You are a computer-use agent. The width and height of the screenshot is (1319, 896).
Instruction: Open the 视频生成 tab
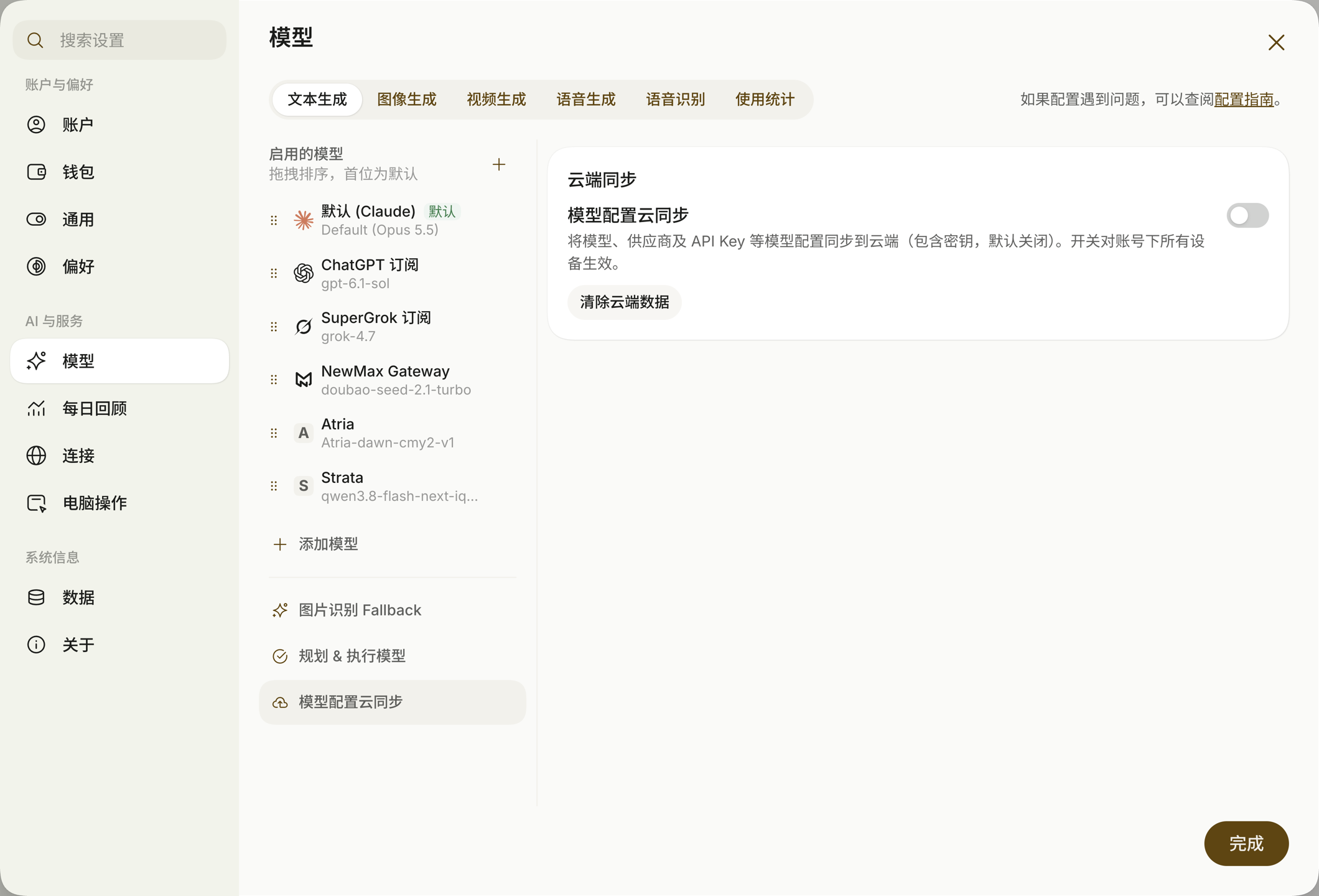[496, 100]
